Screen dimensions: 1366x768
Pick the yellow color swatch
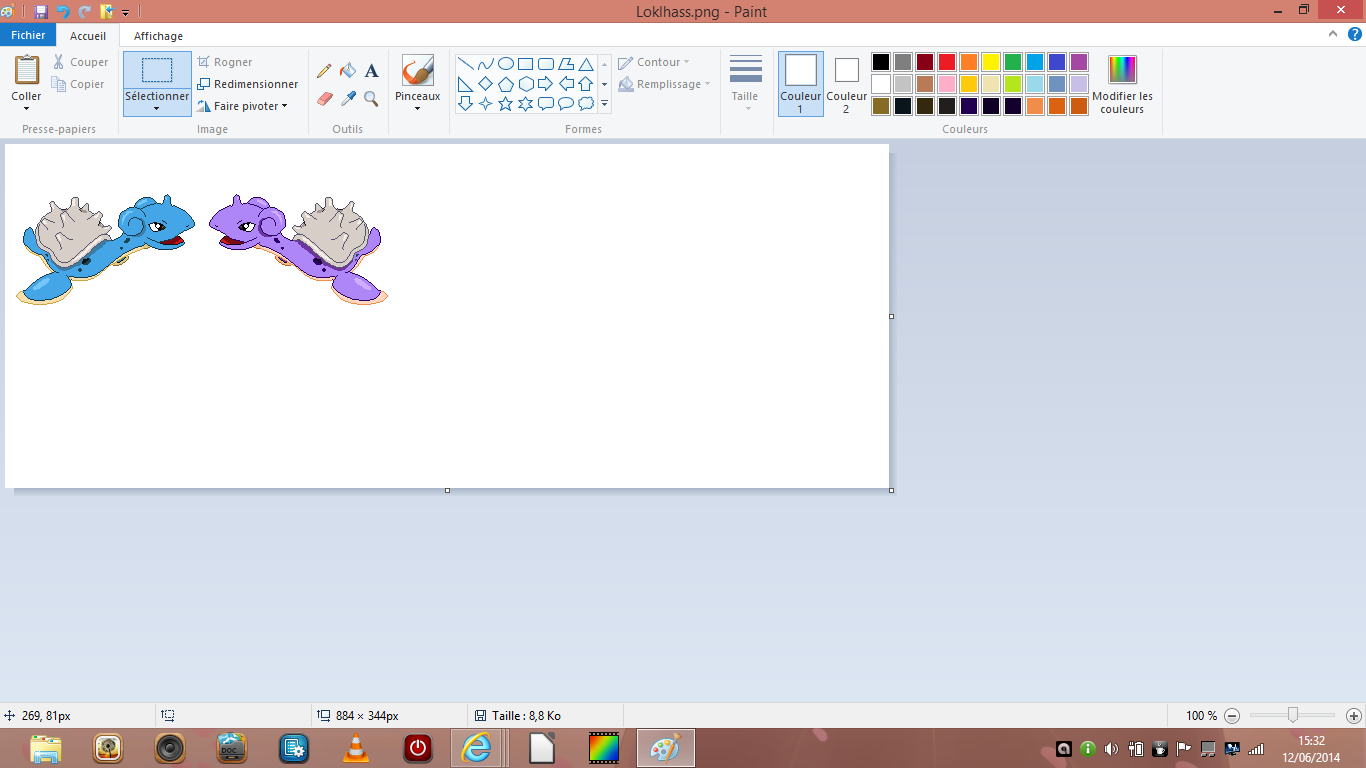tap(991, 62)
